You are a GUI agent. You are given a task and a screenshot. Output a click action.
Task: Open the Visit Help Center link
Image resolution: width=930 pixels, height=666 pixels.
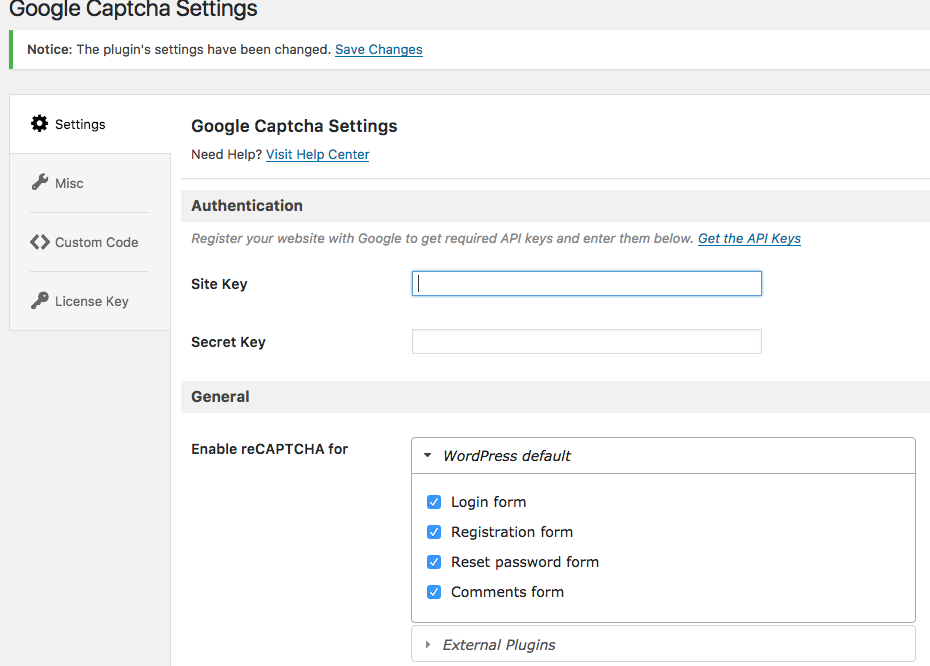pyautogui.click(x=317, y=154)
